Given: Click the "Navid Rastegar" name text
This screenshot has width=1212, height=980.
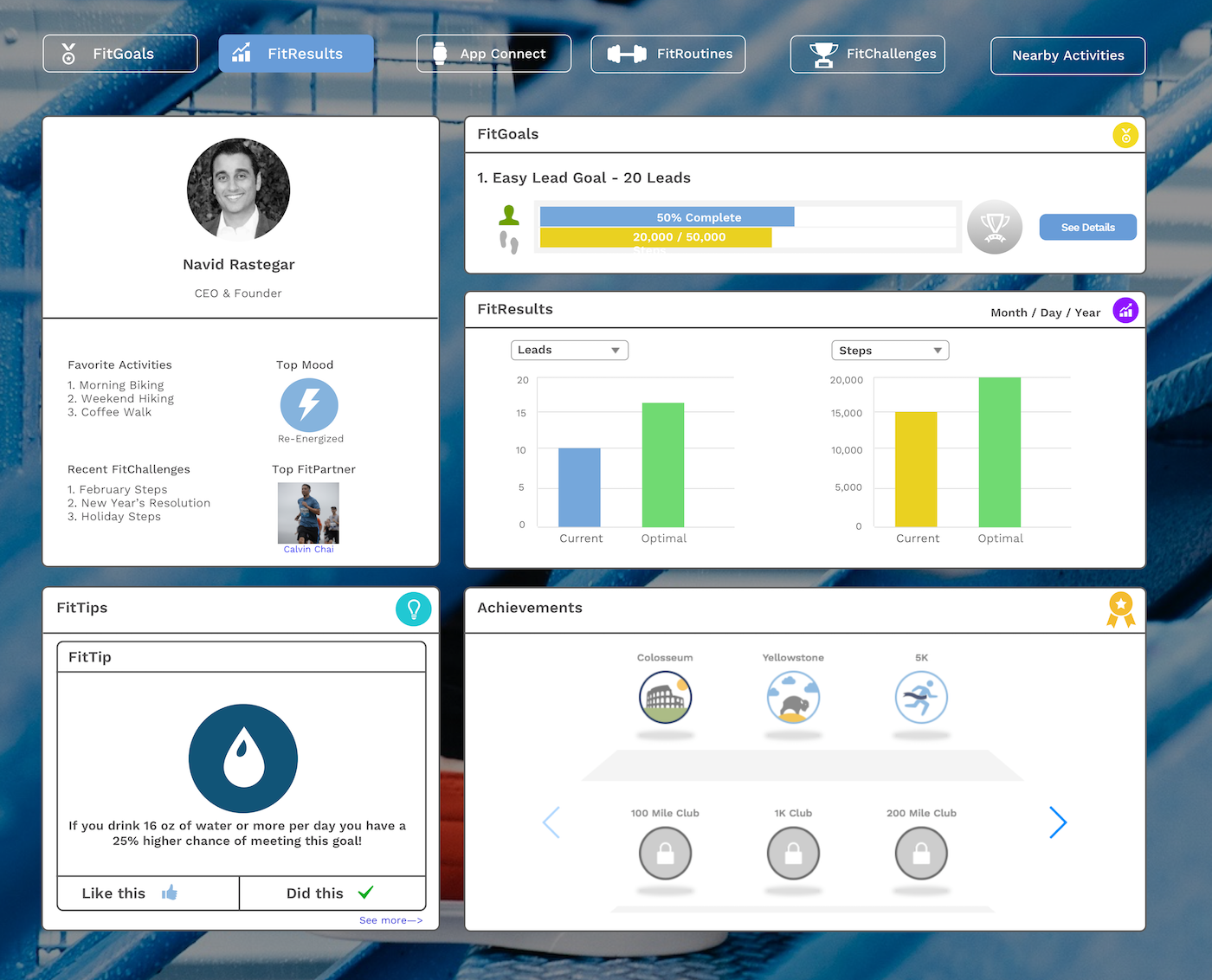Looking at the screenshot, I should click(239, 265).
